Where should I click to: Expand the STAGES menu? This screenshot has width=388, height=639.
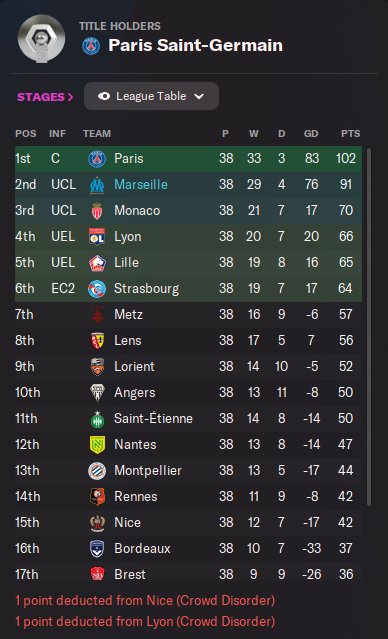45,97
